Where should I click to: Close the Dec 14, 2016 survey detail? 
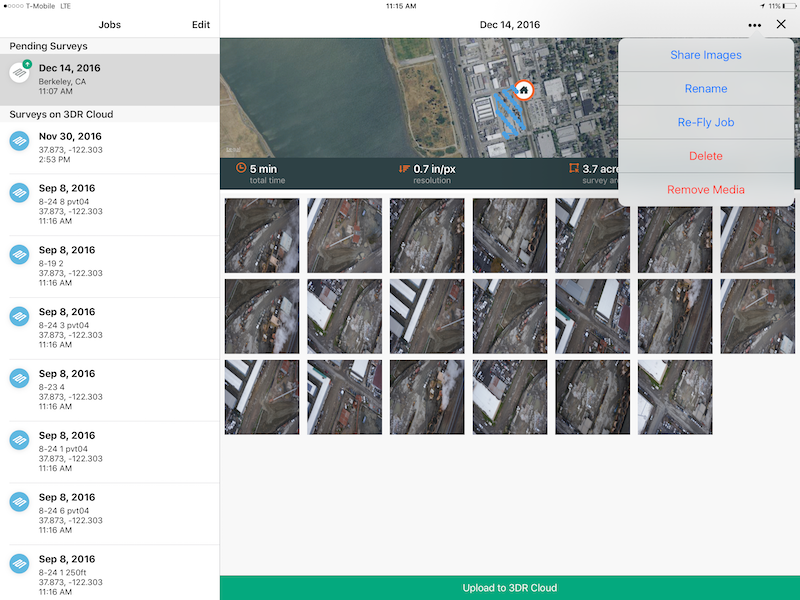(x=781, y=24)
